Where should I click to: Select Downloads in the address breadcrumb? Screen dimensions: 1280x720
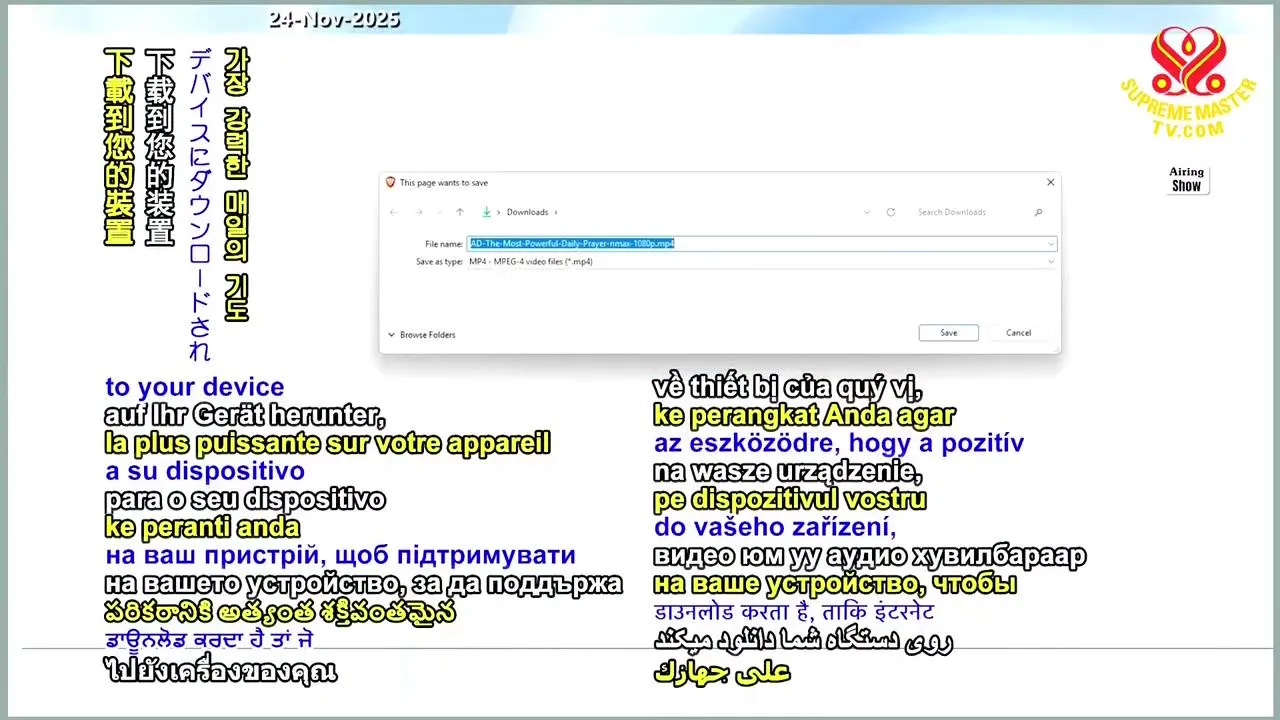[527, 212]
